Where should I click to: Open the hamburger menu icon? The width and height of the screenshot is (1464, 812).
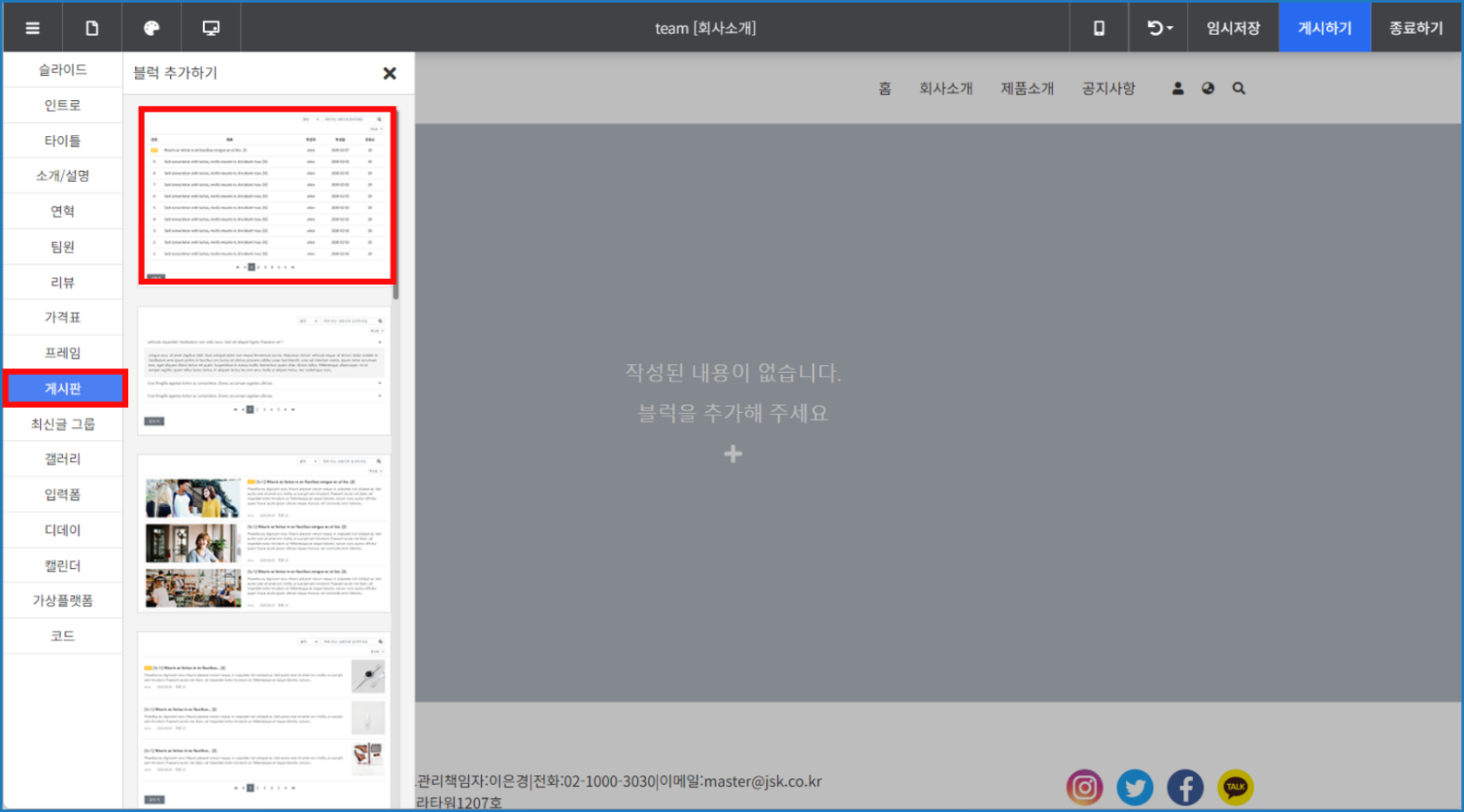pos(32,28)
